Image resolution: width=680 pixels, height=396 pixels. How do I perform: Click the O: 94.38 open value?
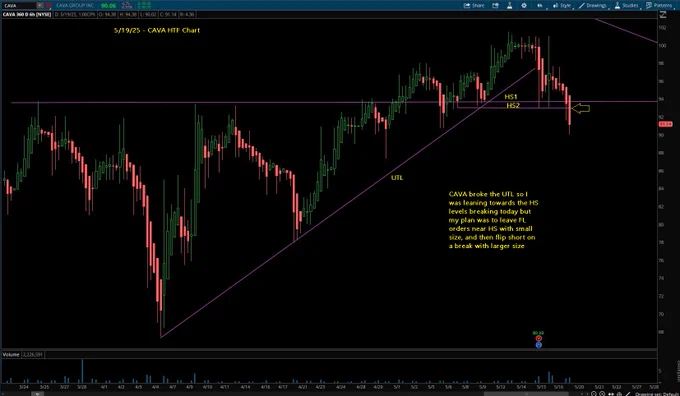click(107, 14)
